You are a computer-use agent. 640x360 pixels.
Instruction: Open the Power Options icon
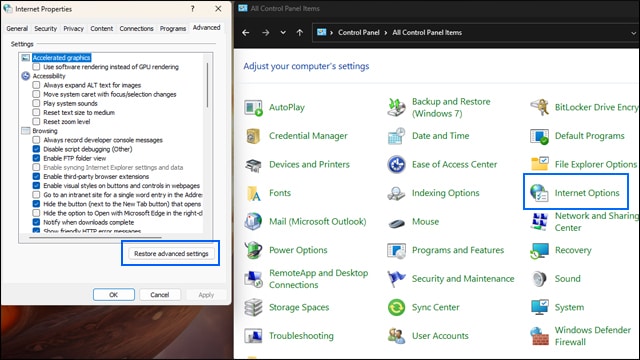tap(253, 250)
